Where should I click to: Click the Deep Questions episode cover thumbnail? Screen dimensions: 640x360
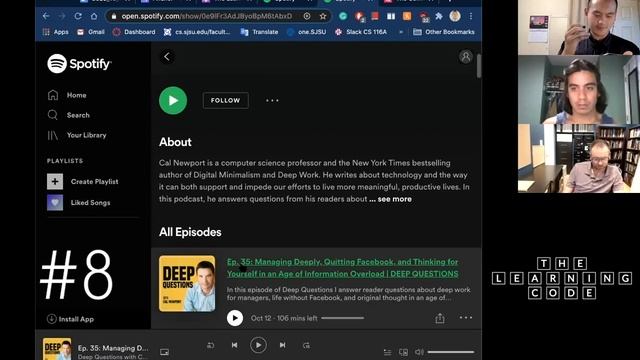click(187, 284)
